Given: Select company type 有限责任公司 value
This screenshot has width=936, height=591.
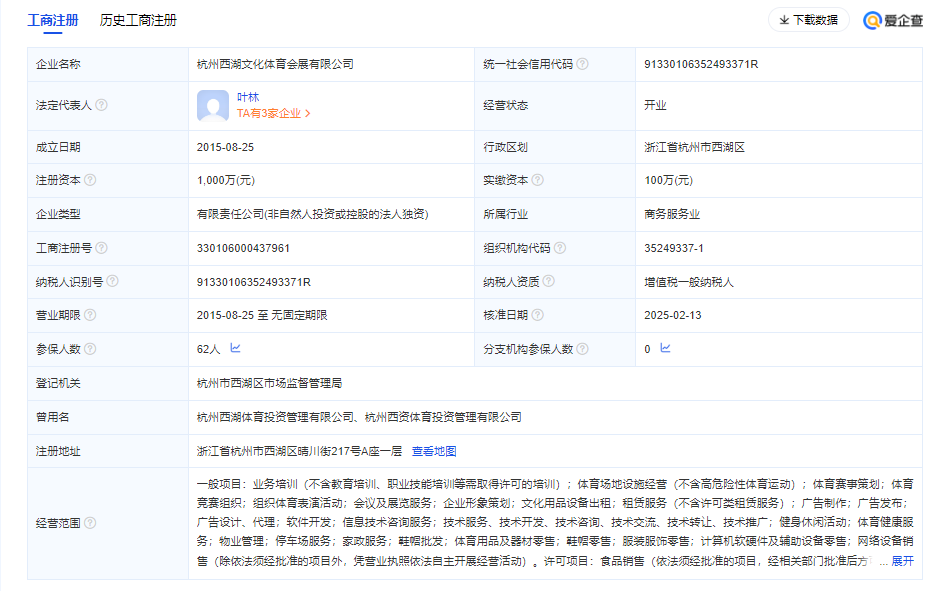Looking at the screenshot, I should tap(312, 214).
